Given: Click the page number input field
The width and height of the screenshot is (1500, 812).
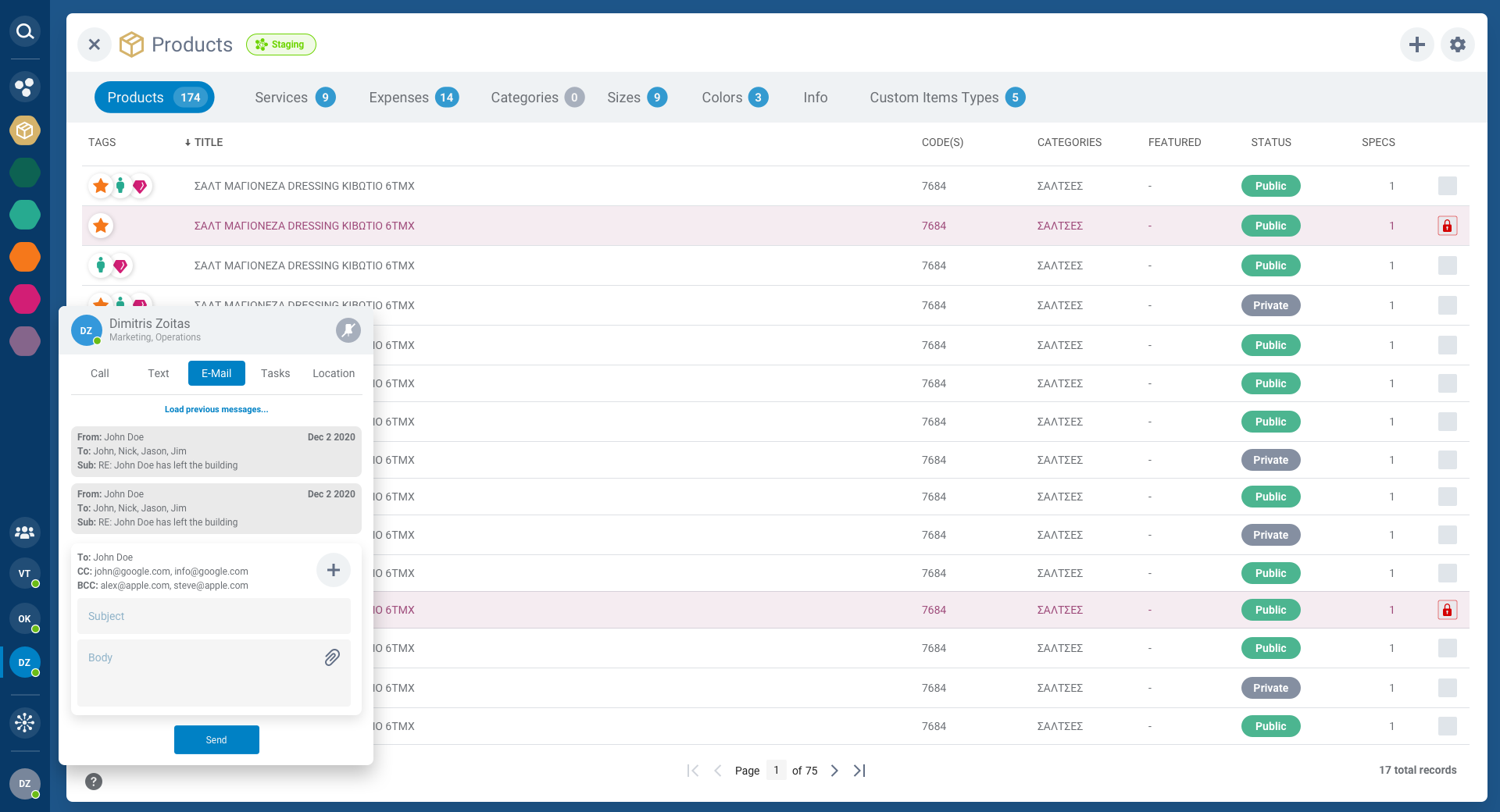Looking at the screenshot, I should [x=776, y=771].
